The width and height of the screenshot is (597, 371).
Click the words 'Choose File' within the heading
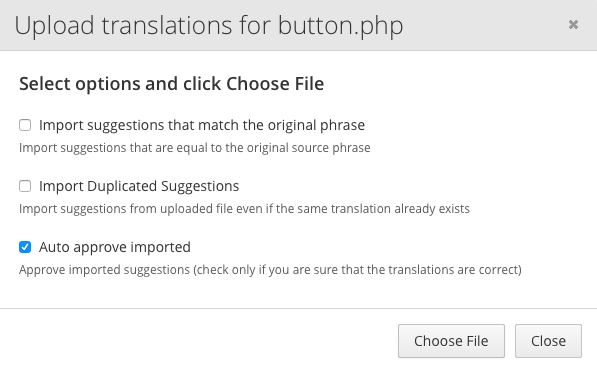275,84
